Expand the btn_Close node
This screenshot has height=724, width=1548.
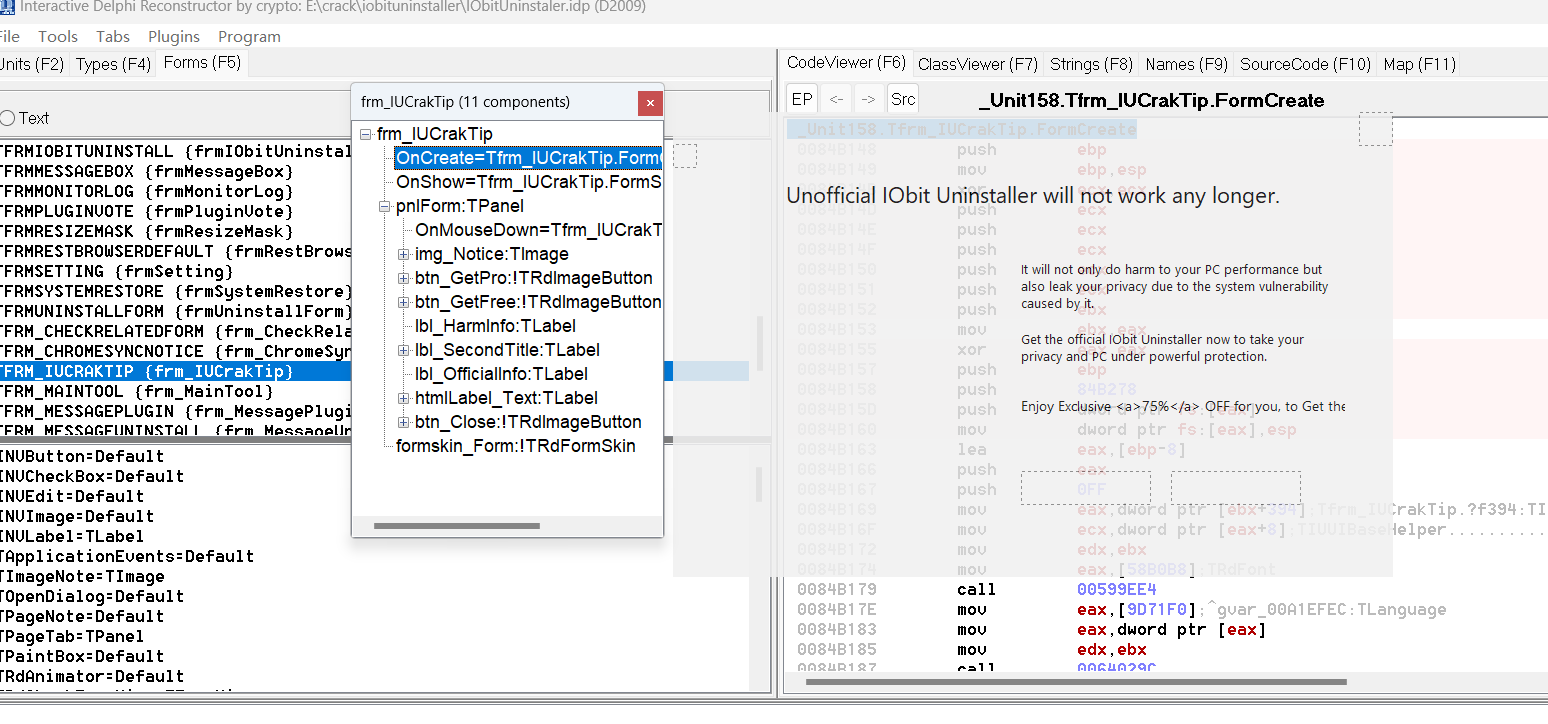pyautogui.click(x=404, y=422)
